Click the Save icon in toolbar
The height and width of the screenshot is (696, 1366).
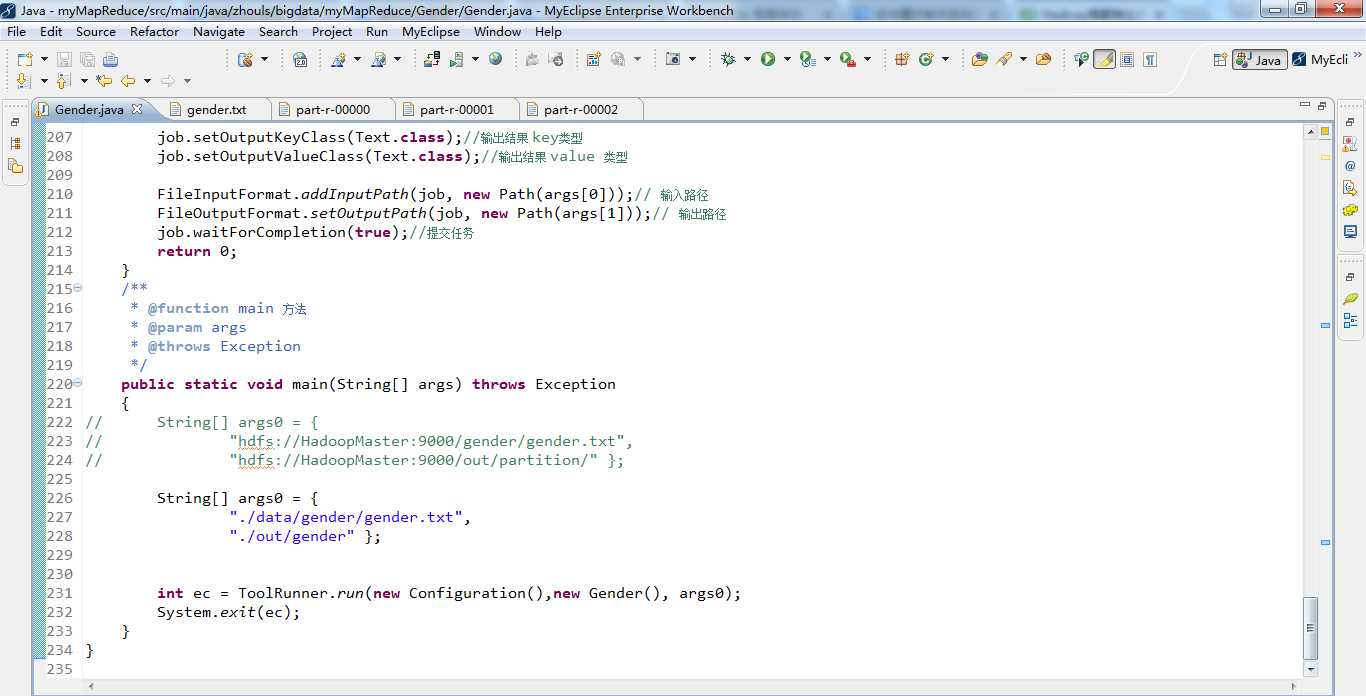[x=63, y=59]
